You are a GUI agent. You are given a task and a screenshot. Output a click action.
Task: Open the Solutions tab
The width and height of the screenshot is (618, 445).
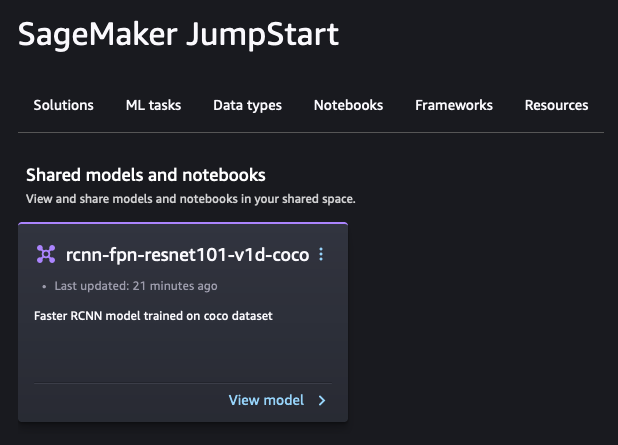click(63, 105)
